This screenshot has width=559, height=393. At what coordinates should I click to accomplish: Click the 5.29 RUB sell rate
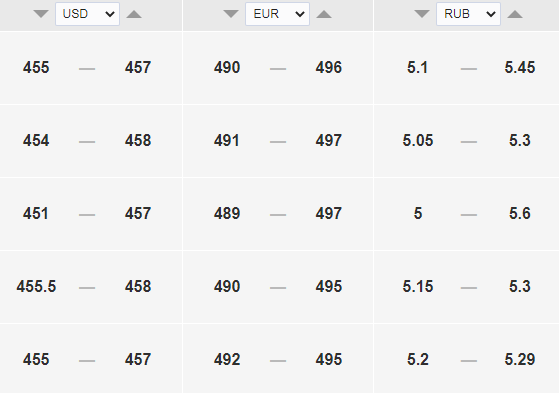coord(520,359)
